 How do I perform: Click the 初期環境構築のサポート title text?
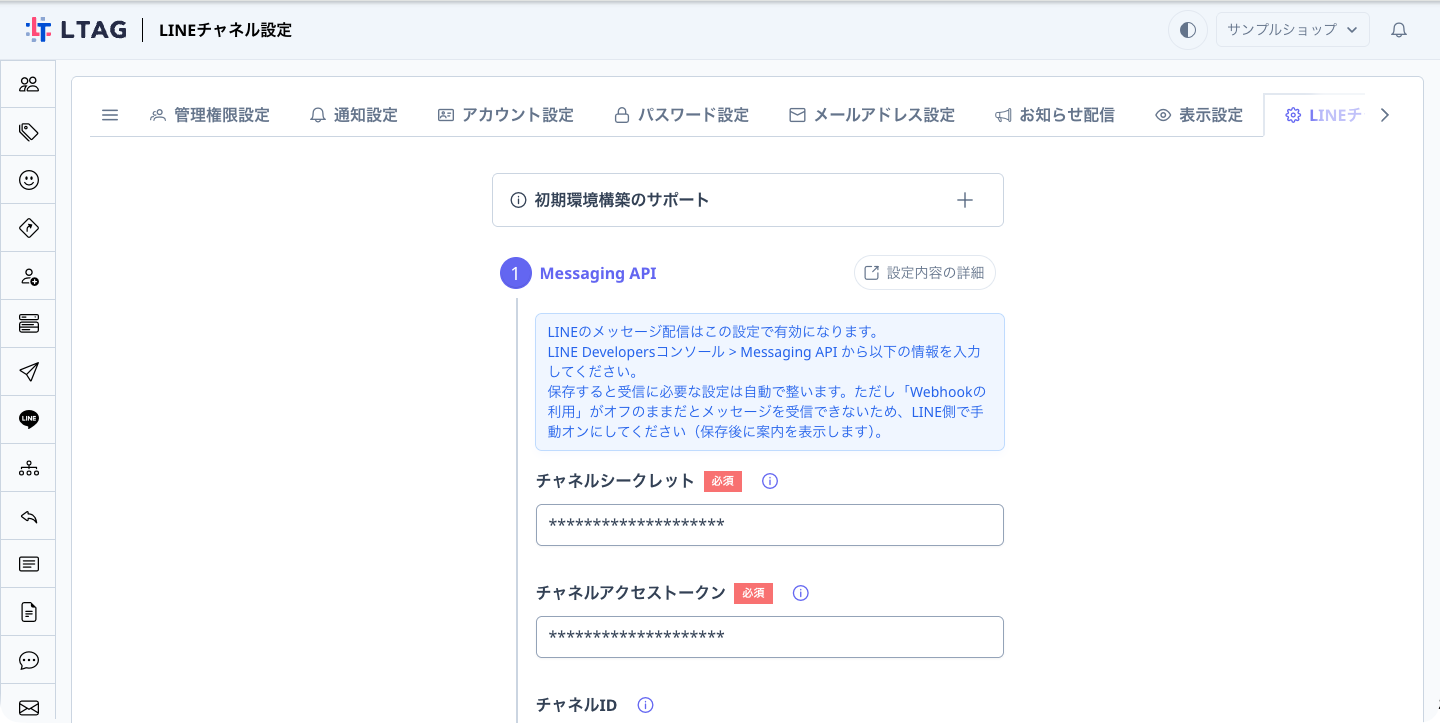pyautogui.click(x=622, y=200)
